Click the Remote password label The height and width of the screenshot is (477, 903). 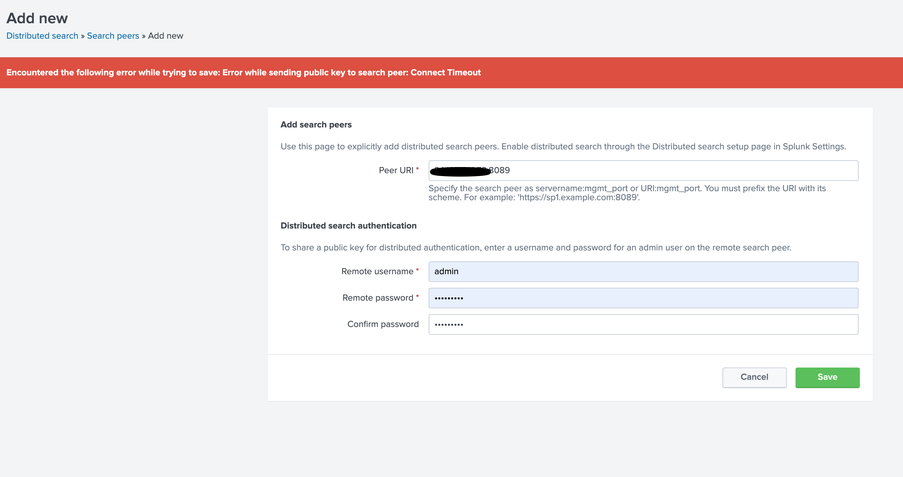379,298
